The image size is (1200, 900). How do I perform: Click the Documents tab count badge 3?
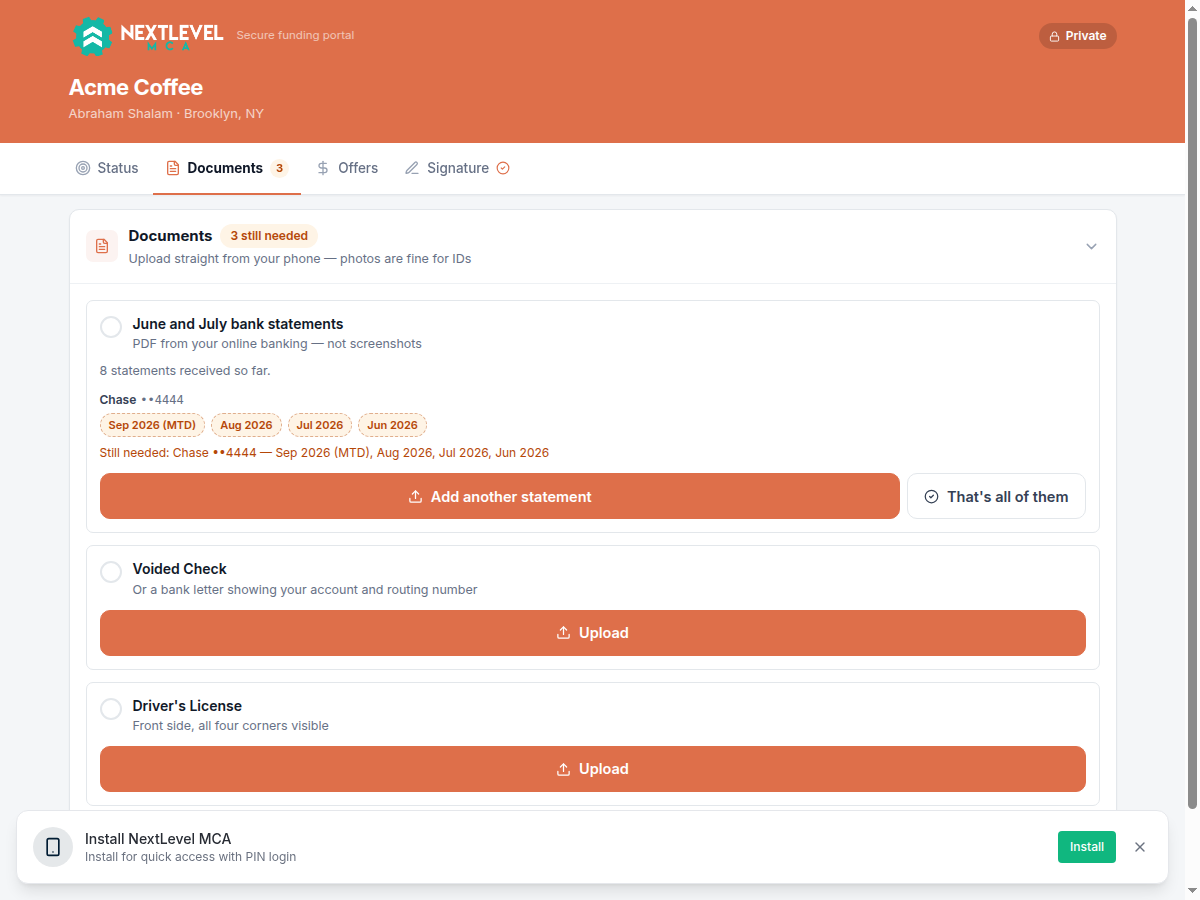pos(279,168)
